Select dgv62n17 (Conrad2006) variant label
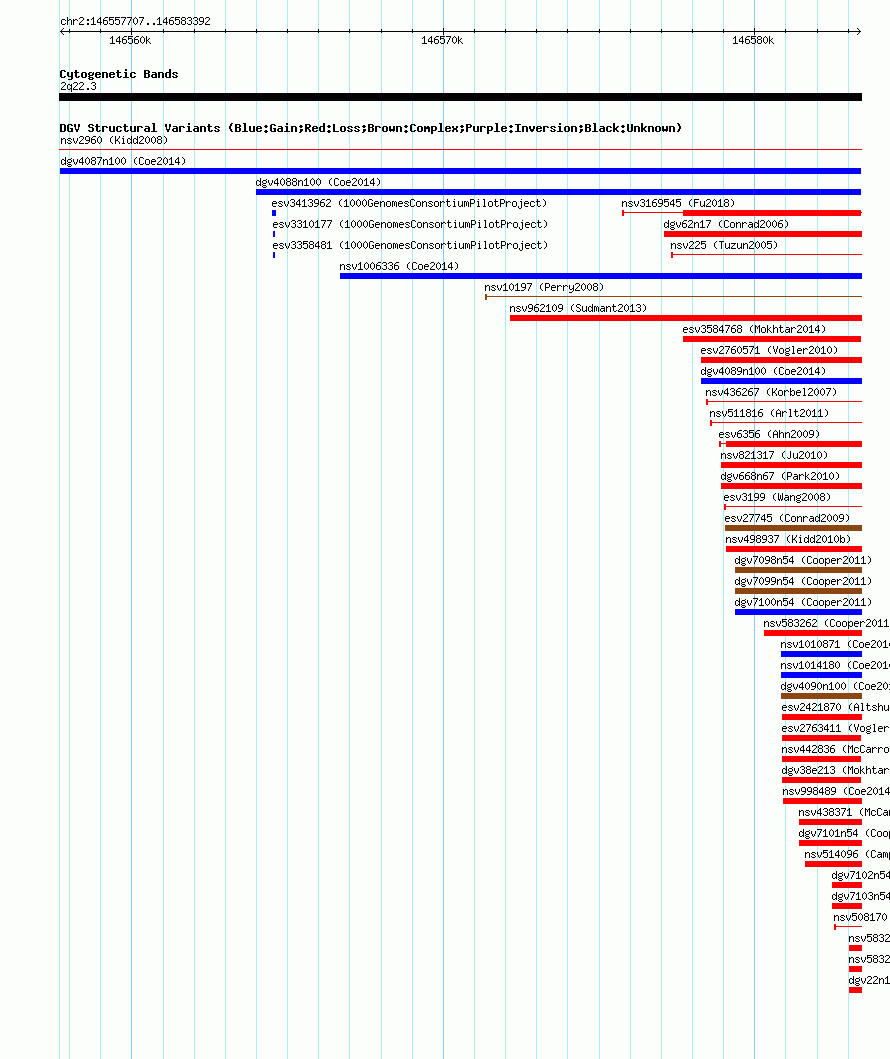Image resolution: width=890 pixels, height=1059 pixels. [726, 224]
